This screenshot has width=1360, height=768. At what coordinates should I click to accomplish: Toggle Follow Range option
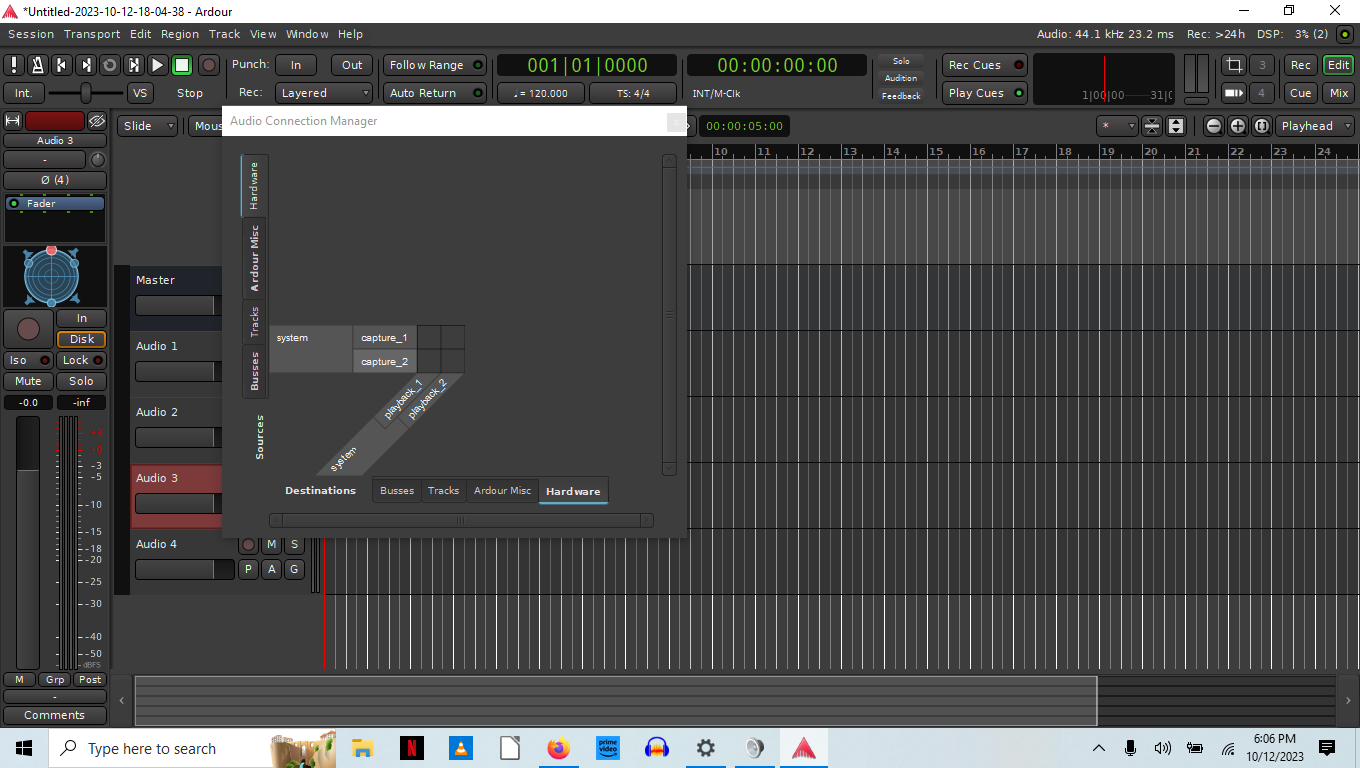(x=435, y=65)
